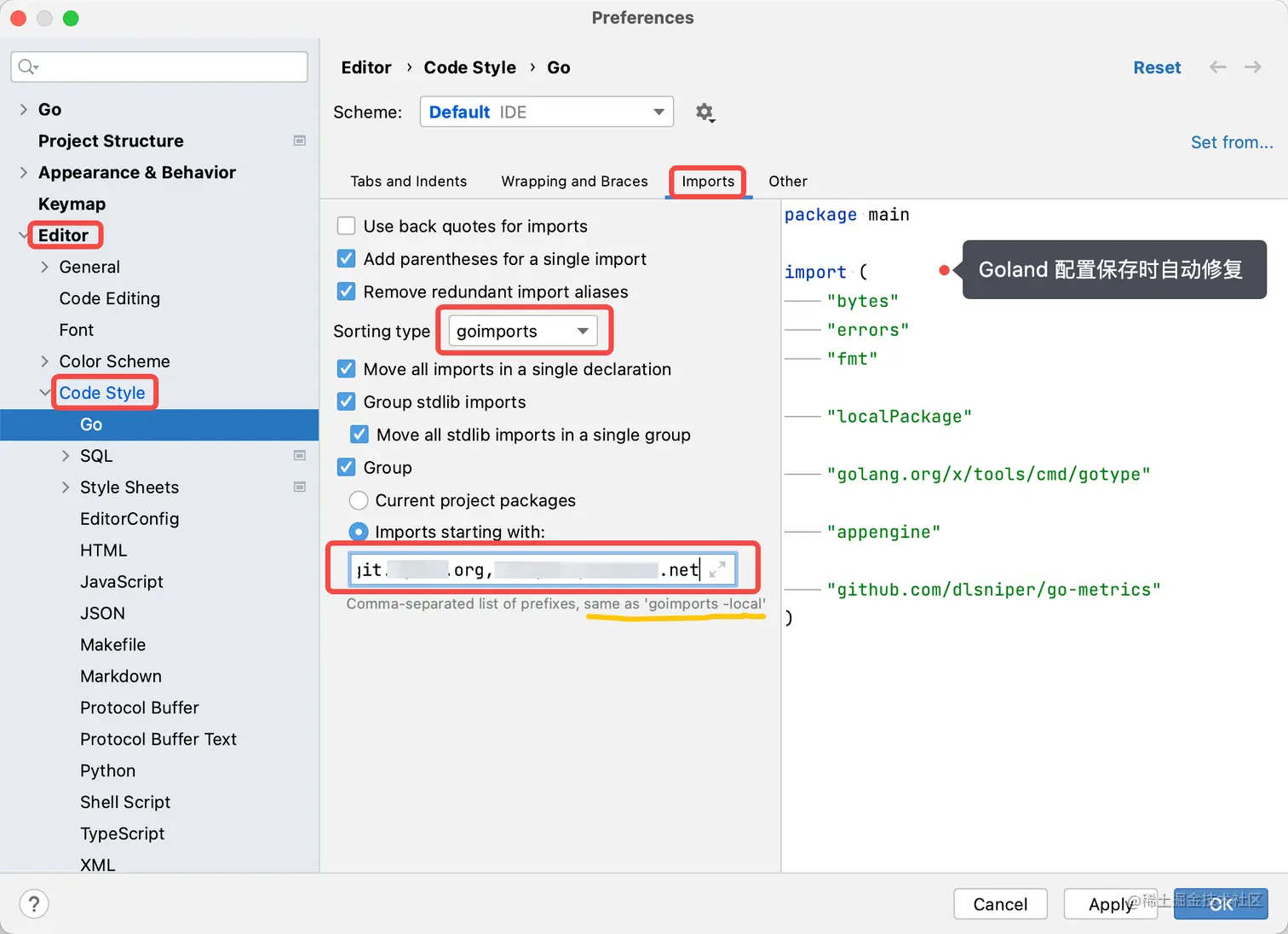The image size is (1288, 934).
Task: Uncheck Group stdlib imports
Action: point(347,401)
